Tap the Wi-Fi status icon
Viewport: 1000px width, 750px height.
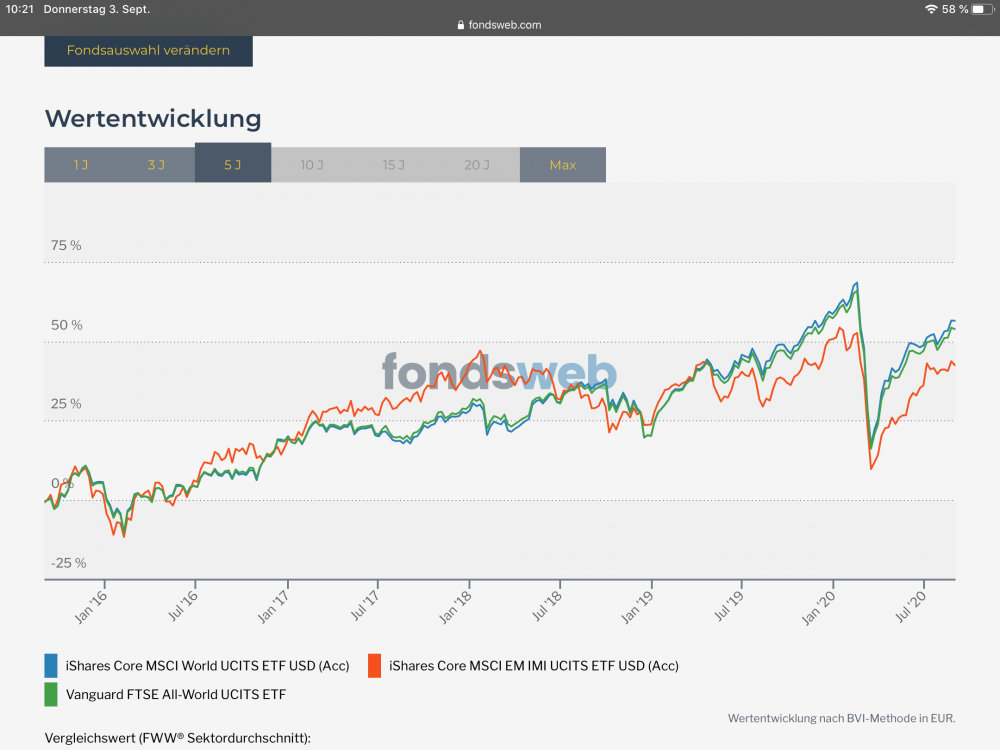(x=931, y=9)
